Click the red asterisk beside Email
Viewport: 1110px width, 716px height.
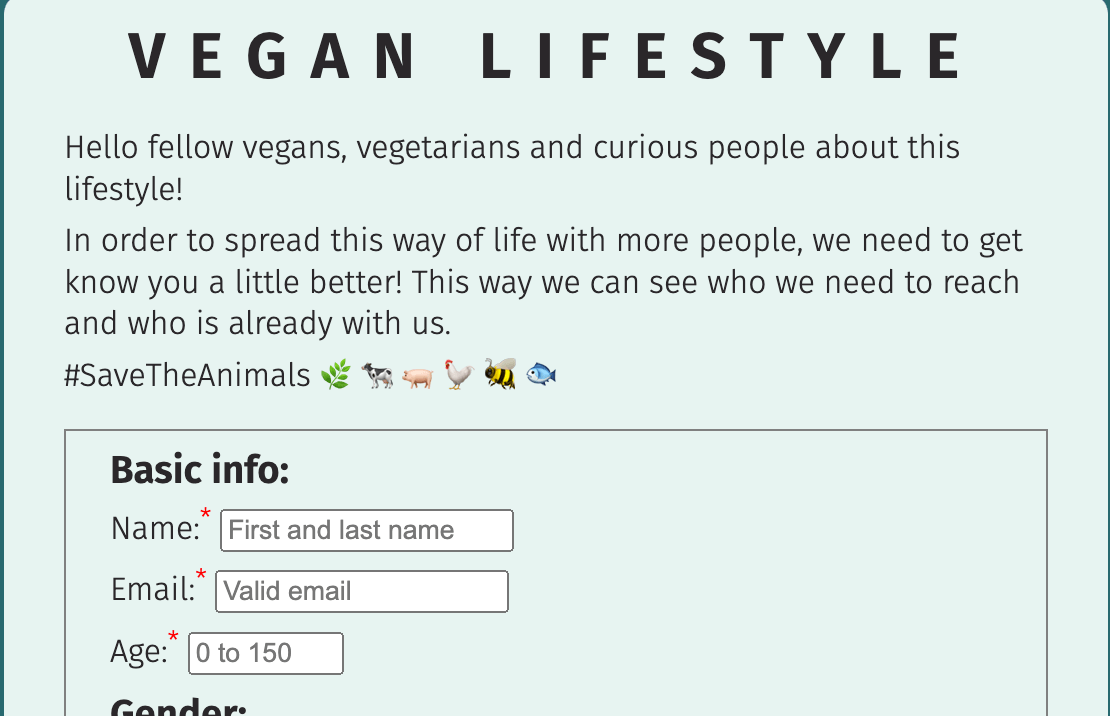[x=201, y=574]
